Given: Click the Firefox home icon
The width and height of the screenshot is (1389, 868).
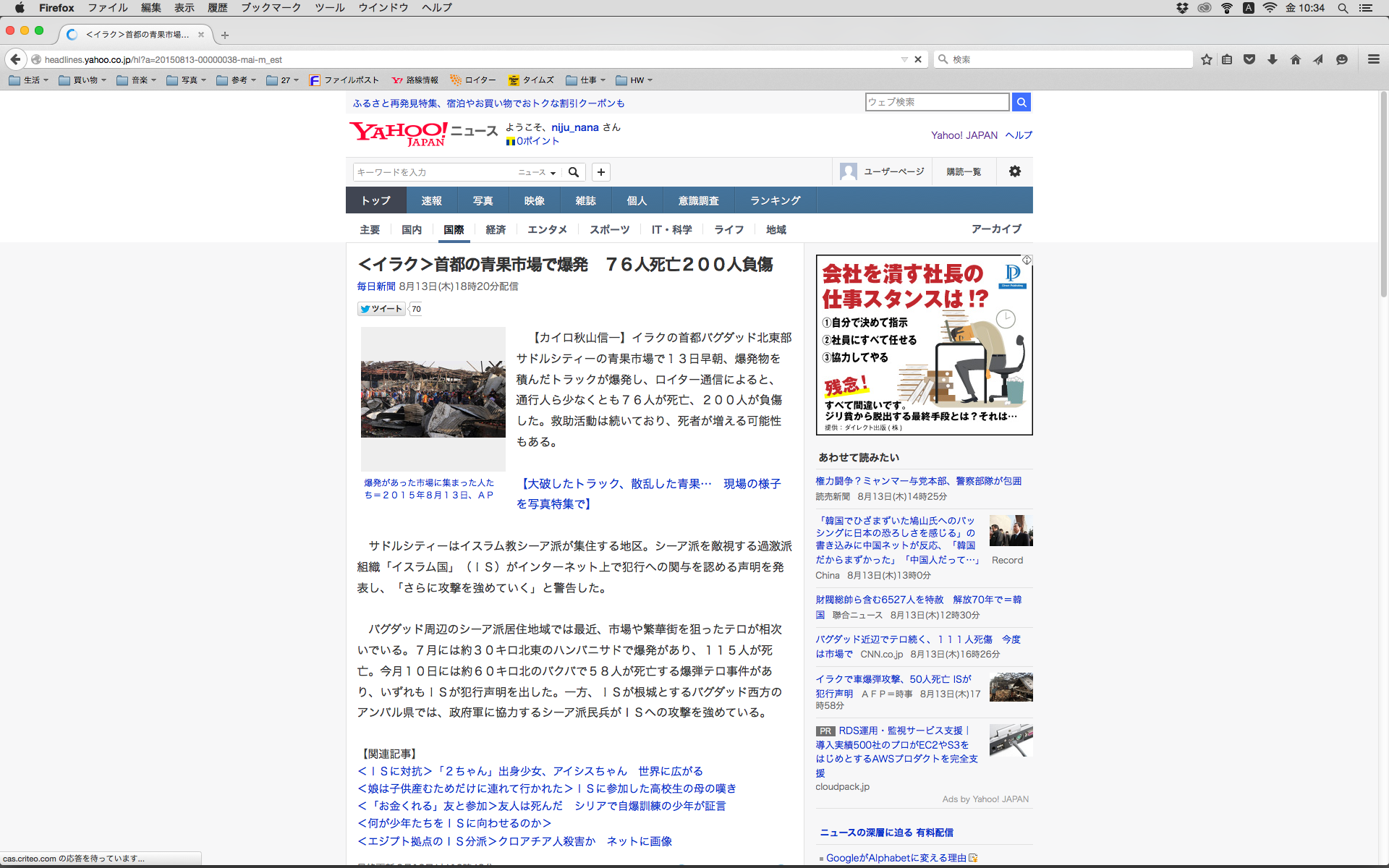Looking at the screenshot, I should pos(1296,59).
